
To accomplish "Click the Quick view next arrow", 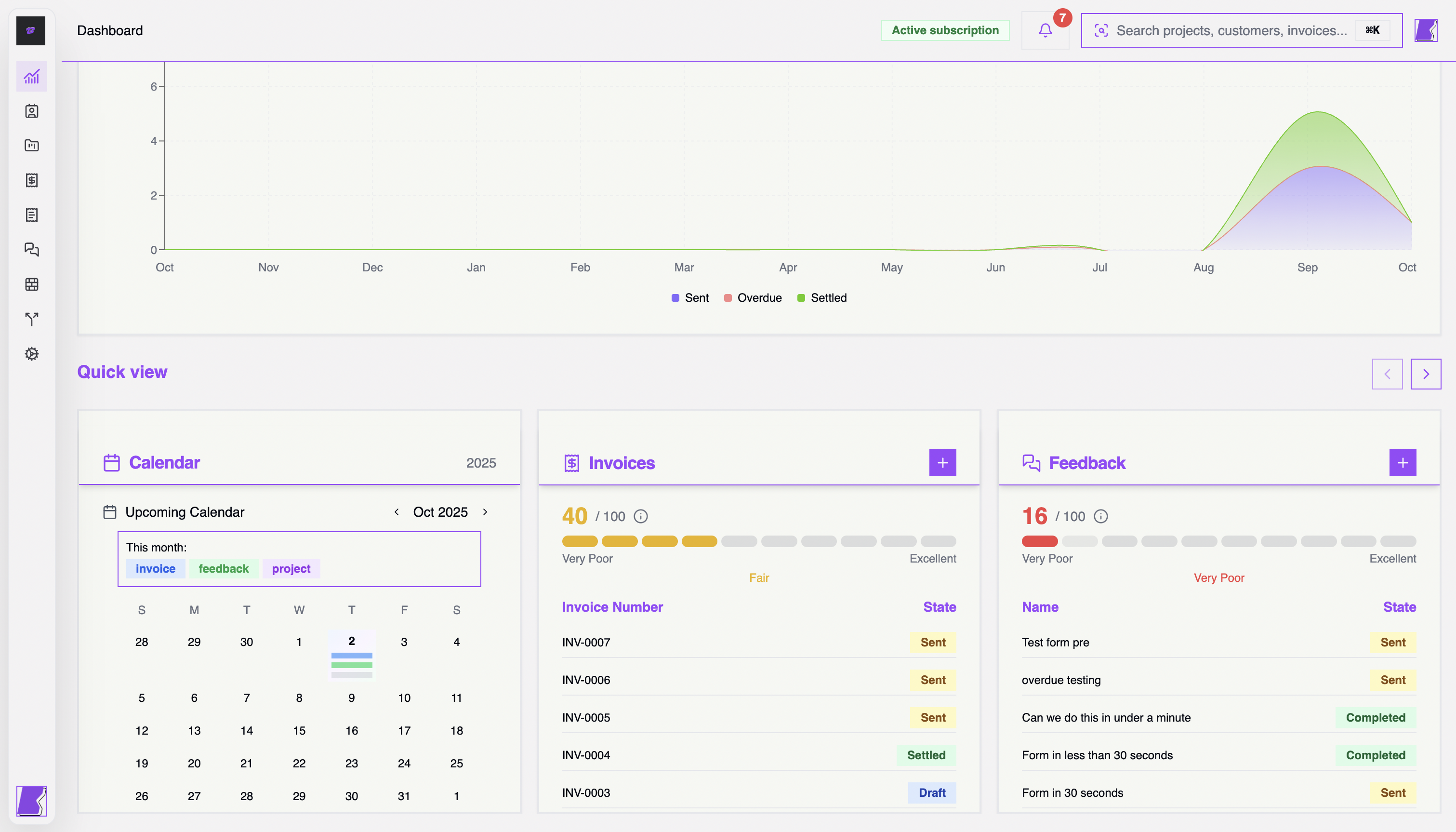I will 1425,374.
